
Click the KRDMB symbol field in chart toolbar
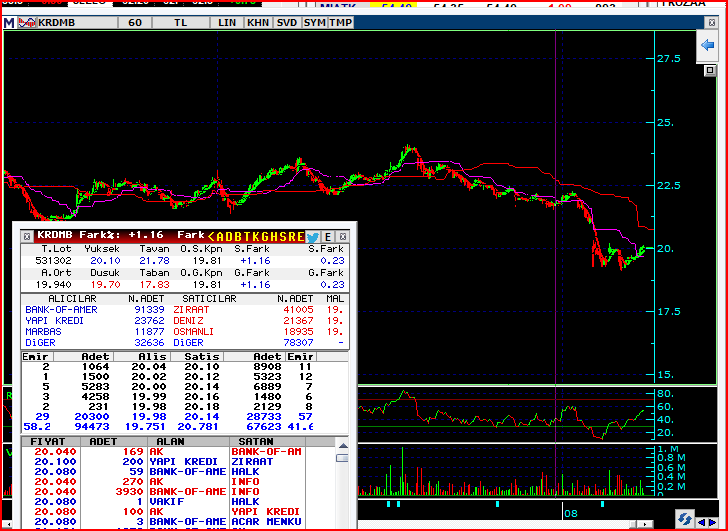(77, 22)
